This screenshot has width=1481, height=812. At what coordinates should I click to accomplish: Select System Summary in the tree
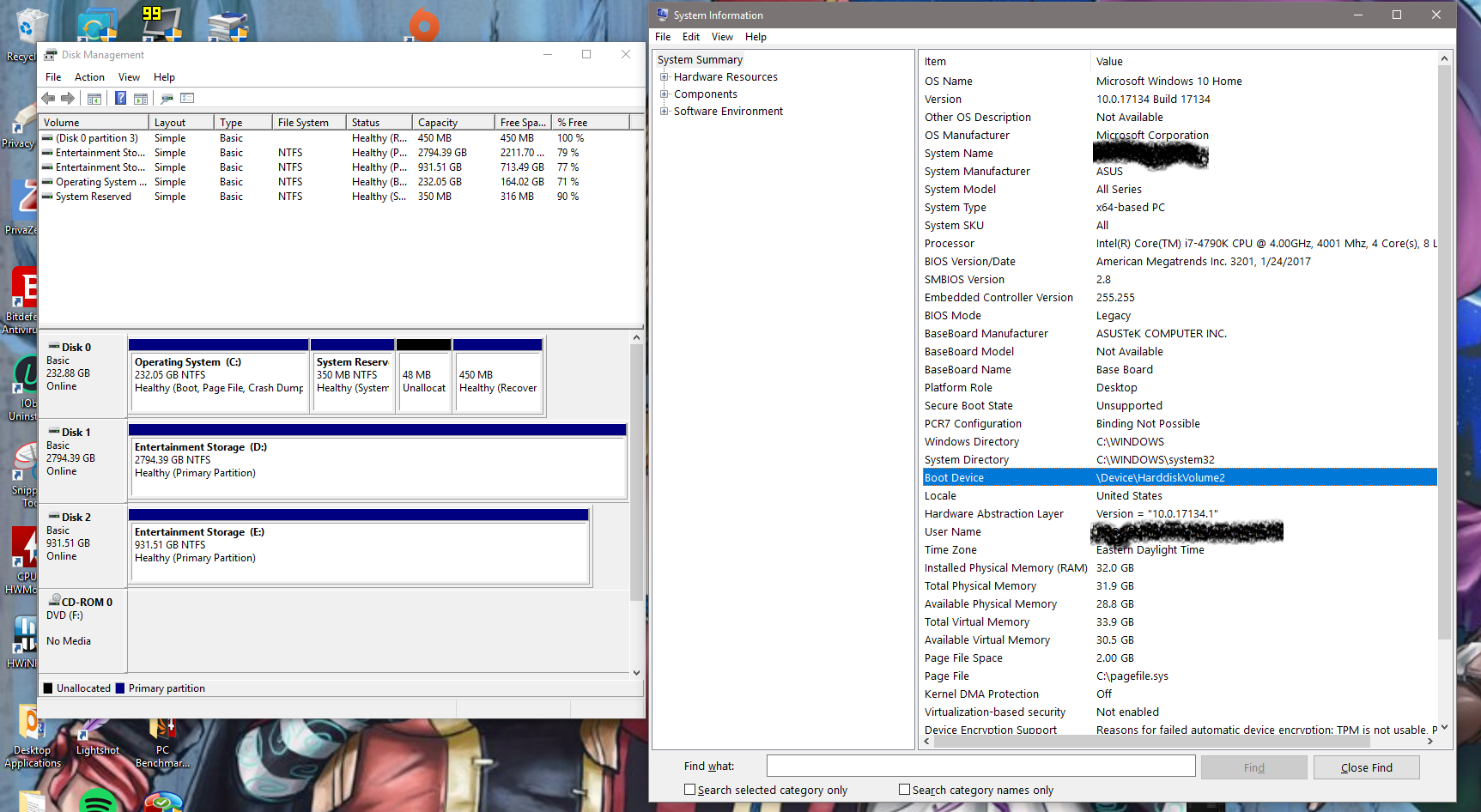pos(700,60)
